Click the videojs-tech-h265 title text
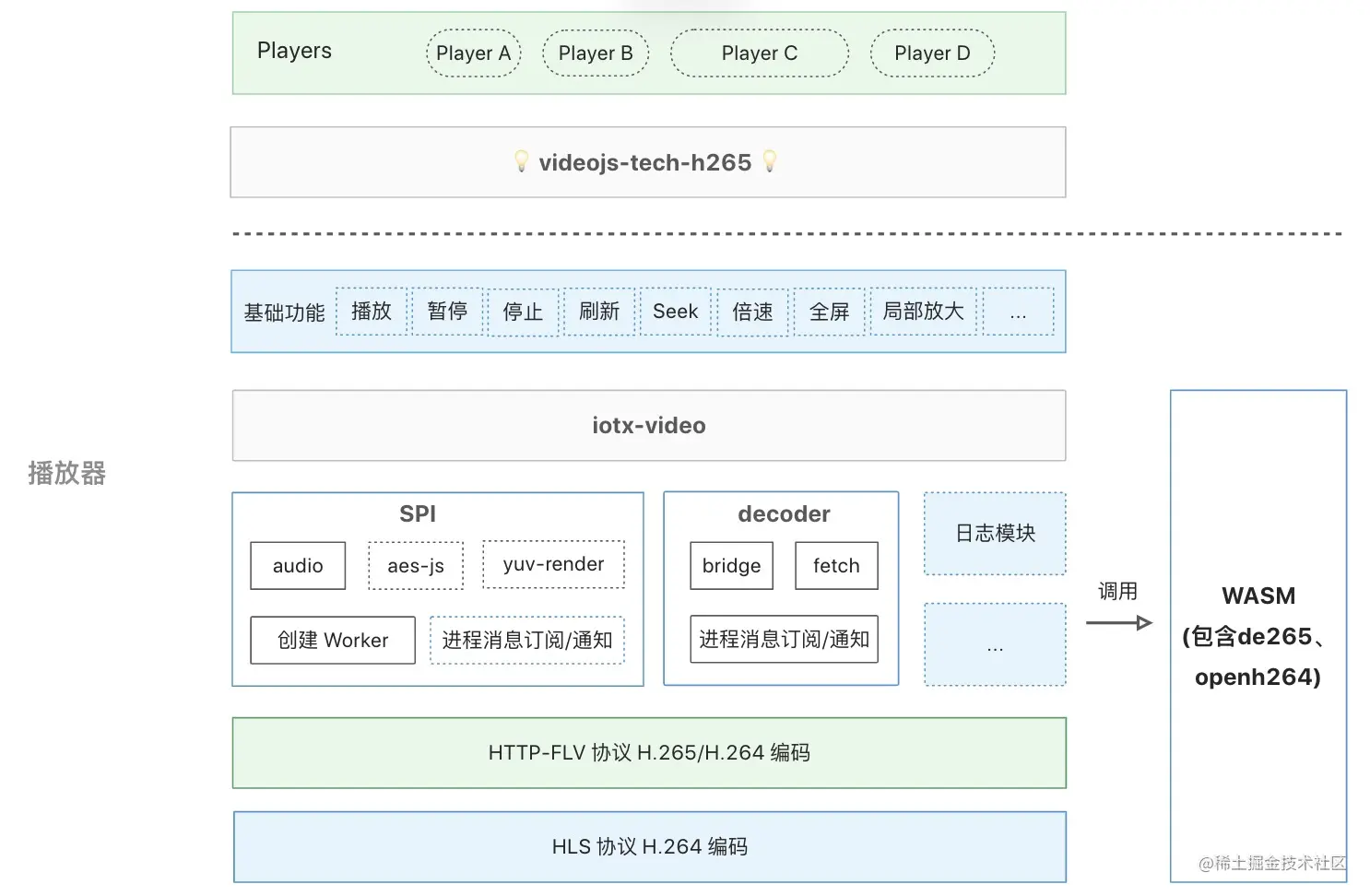This screenshot has height=896, width=1370. pos(645,162)
